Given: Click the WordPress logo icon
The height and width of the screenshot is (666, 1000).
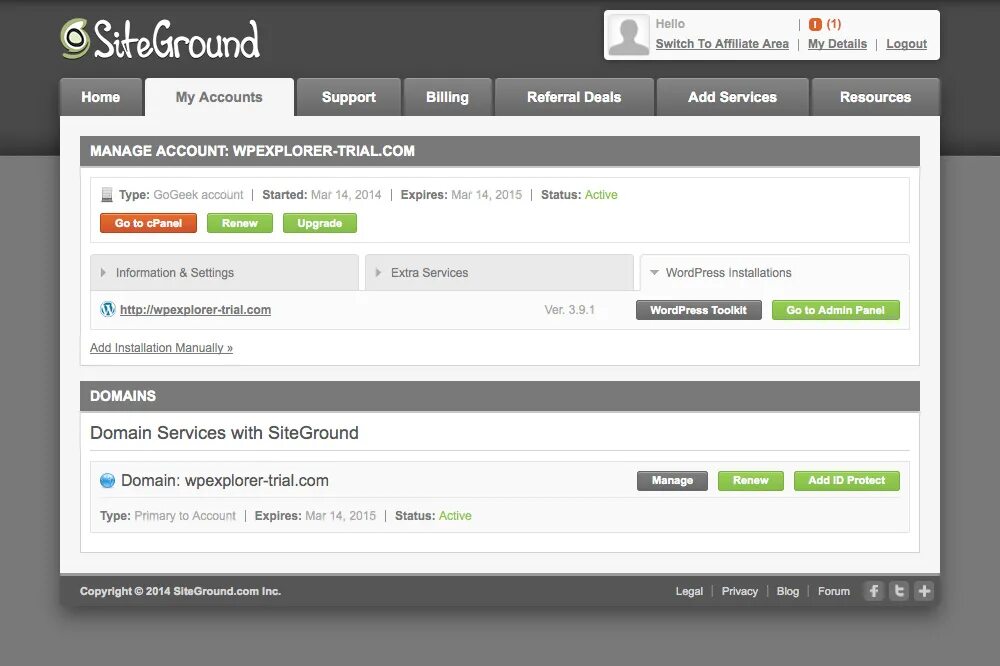Looking at the screenshot, I should (x=108, y=309).
